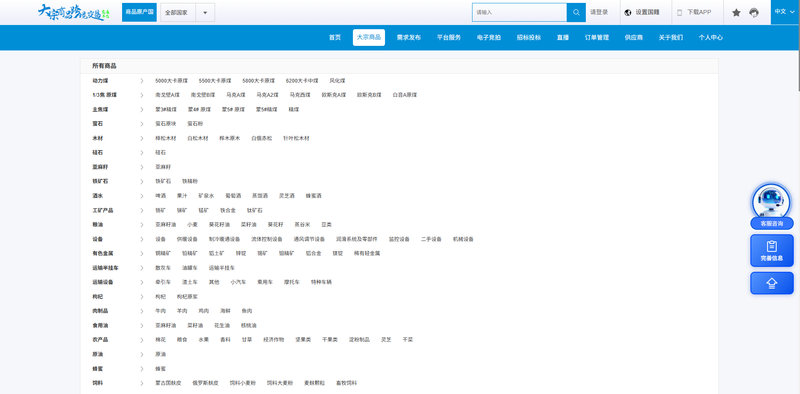
Task: Open 招标投标 in the navigation bar
Action: coord(529,37)
